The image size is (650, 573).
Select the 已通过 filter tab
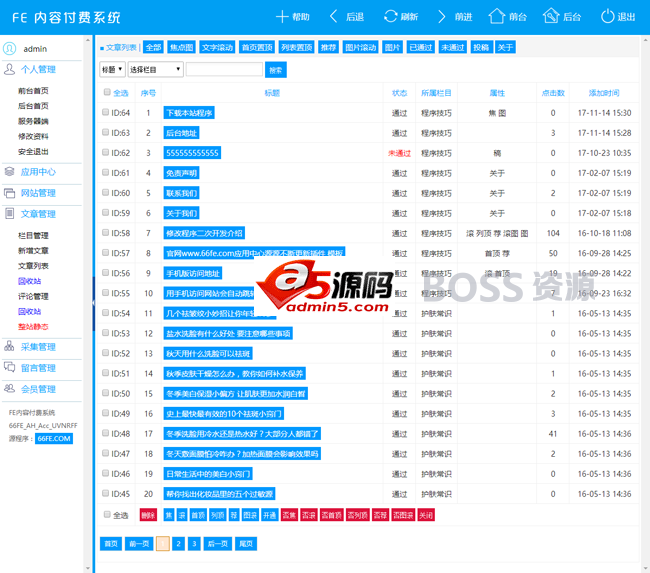point(421,47)
